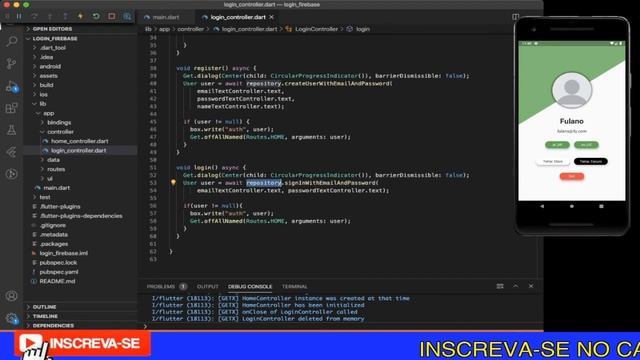This screenshot has width=640, height=360.
Task: Click LoginController in the breadcrumb
Action: [316, 29]
